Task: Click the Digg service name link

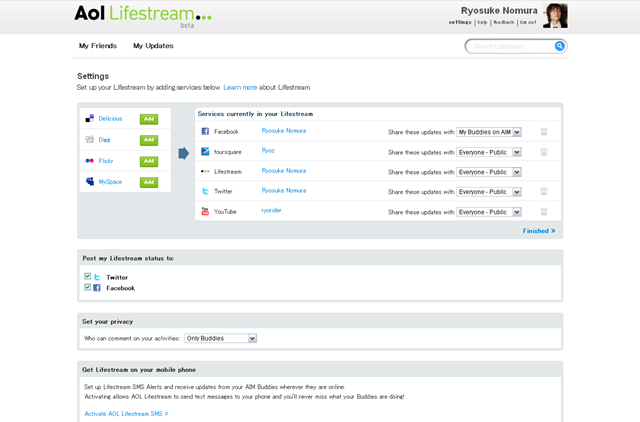Action: click(x=104, y=140)
